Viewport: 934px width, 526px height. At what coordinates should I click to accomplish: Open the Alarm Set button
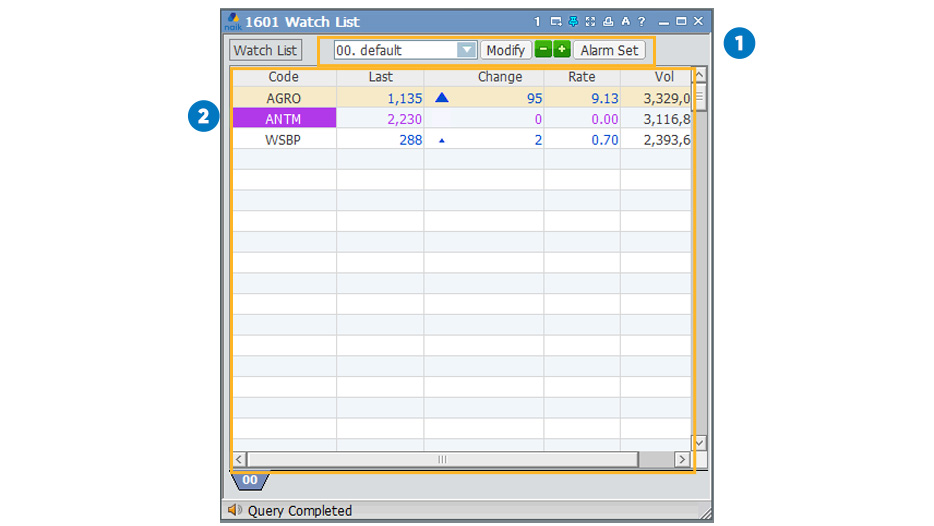(x=609, y=50)
